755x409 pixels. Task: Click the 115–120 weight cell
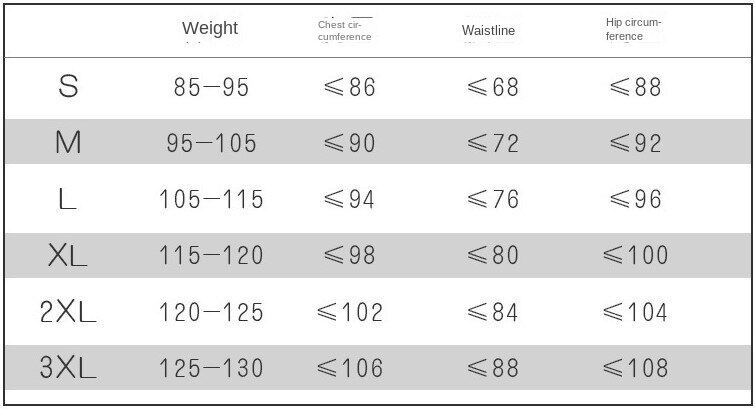[x=211, y=256]
